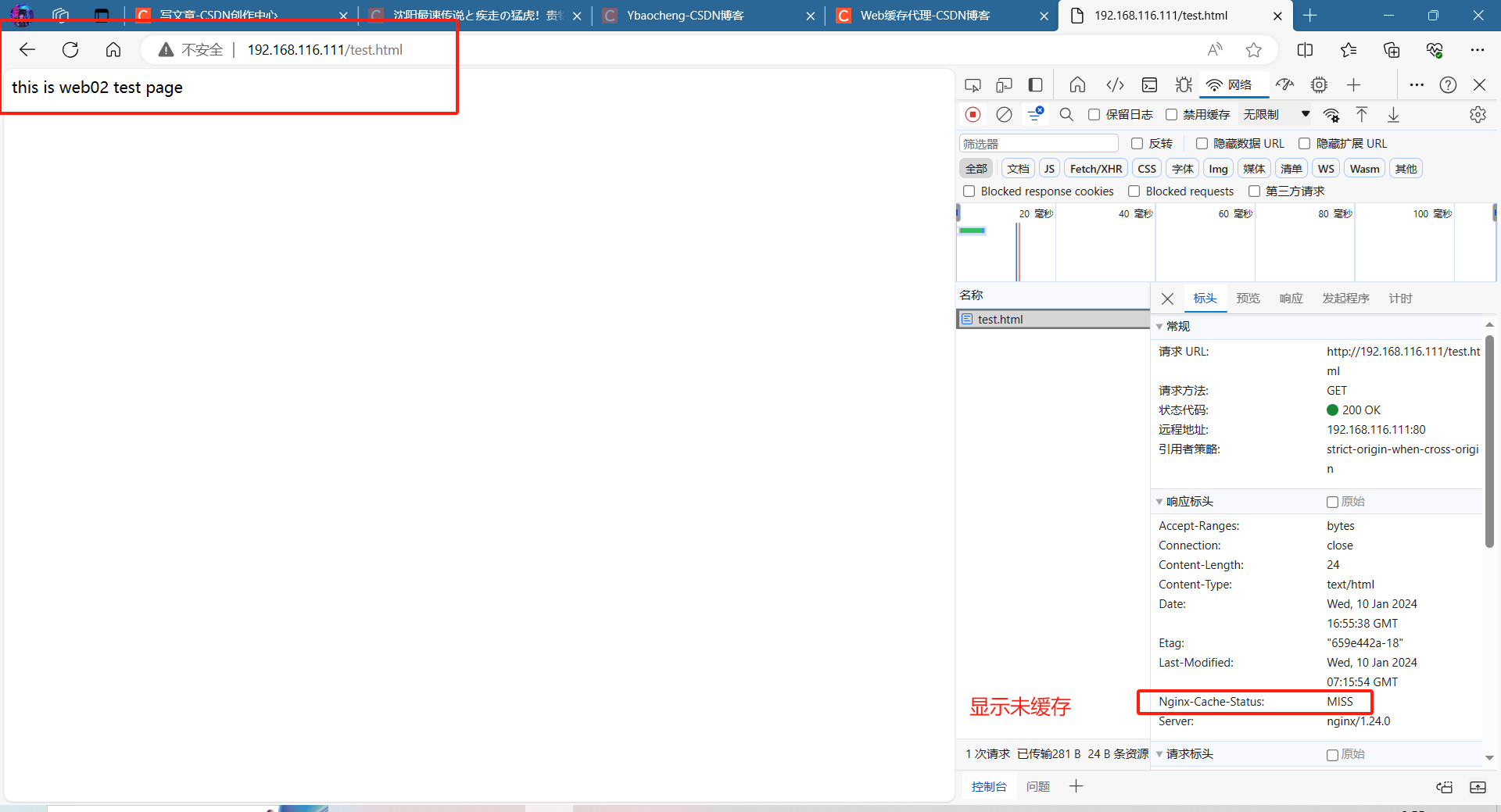Viewport: 1501px width, 812px height.
Task: Import HAR file with upload arrow
Action: 1362,115
